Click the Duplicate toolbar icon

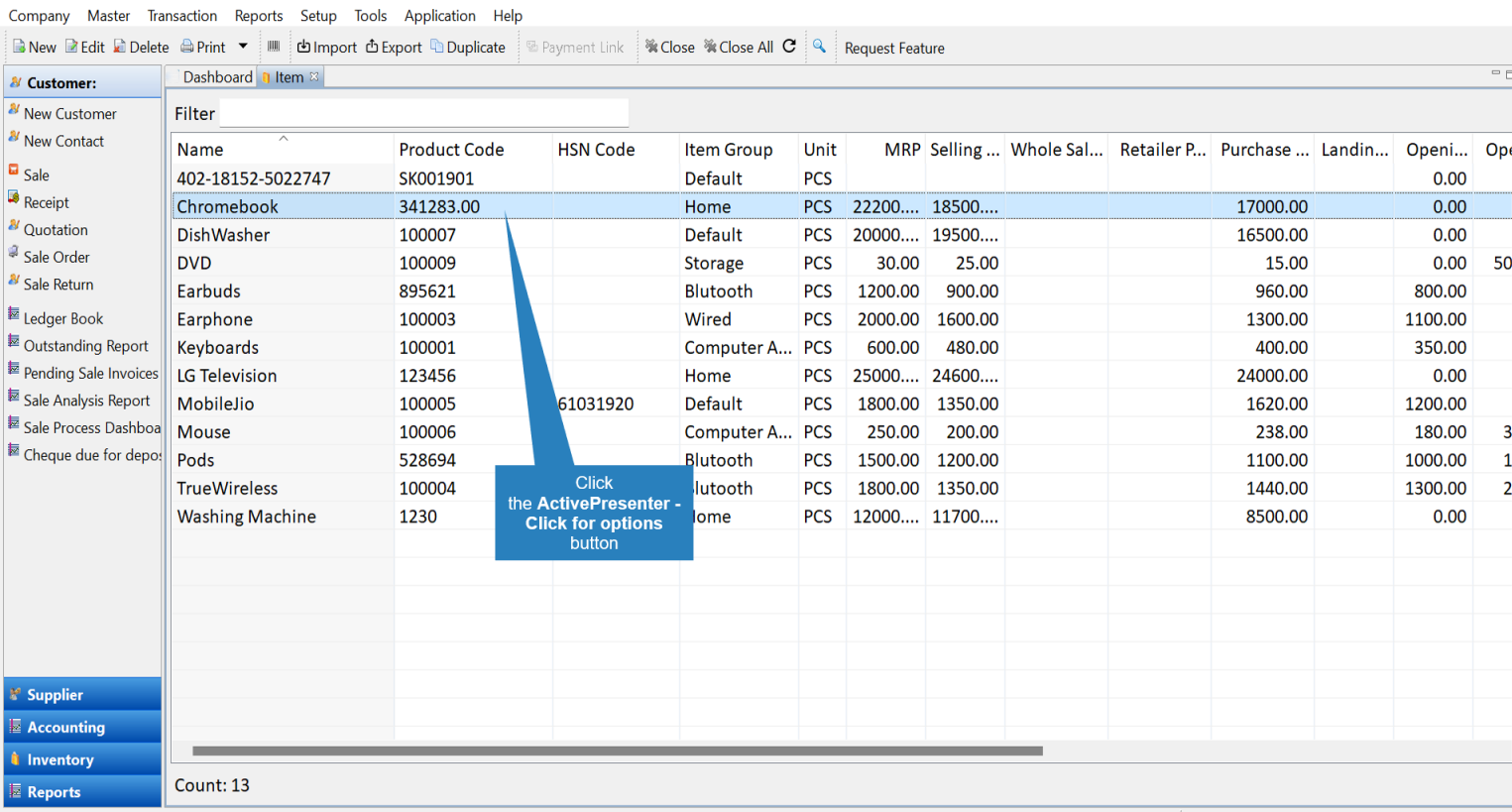[x=468, y=47]
